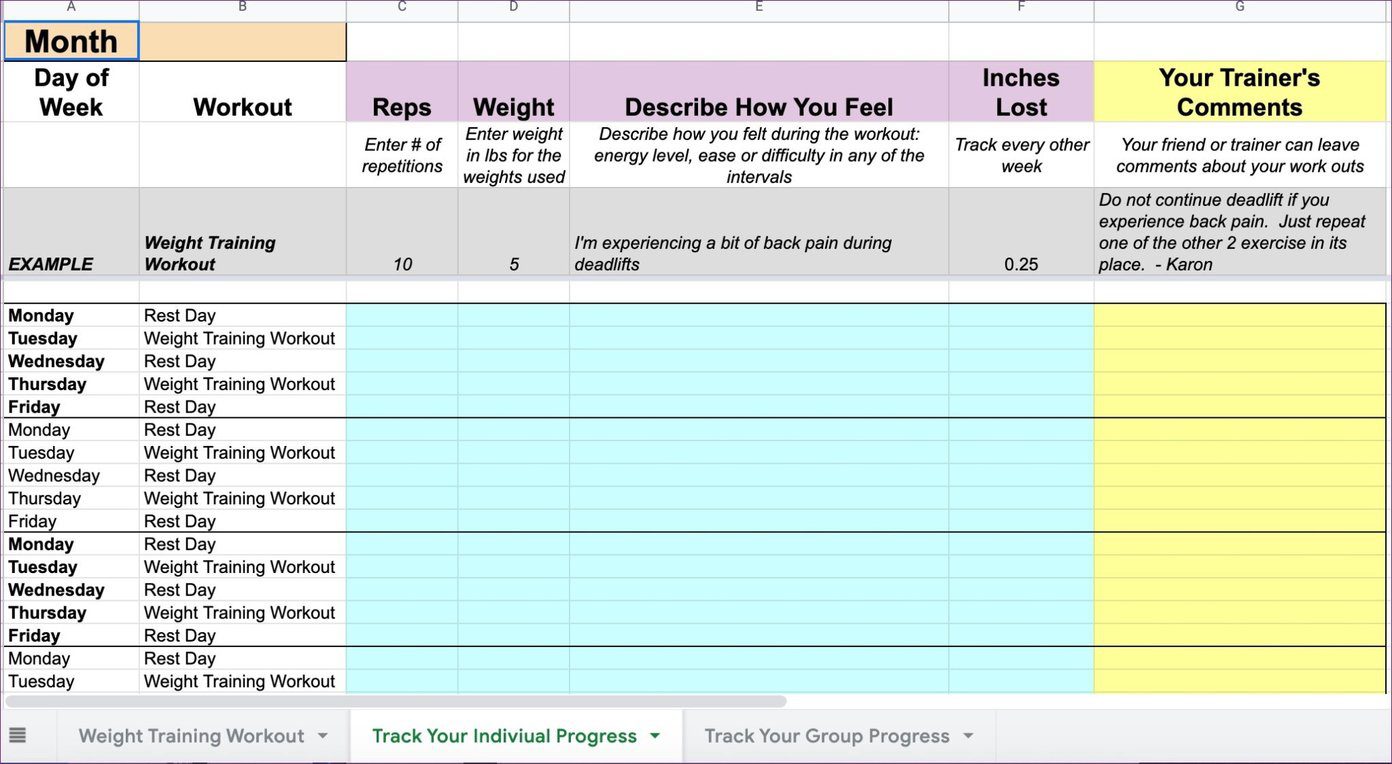Select the "Day of Week" header cell
Image resolution: width=1392 pixels, height=764 pixels.
pyautogui.click(x=71, y=92)
